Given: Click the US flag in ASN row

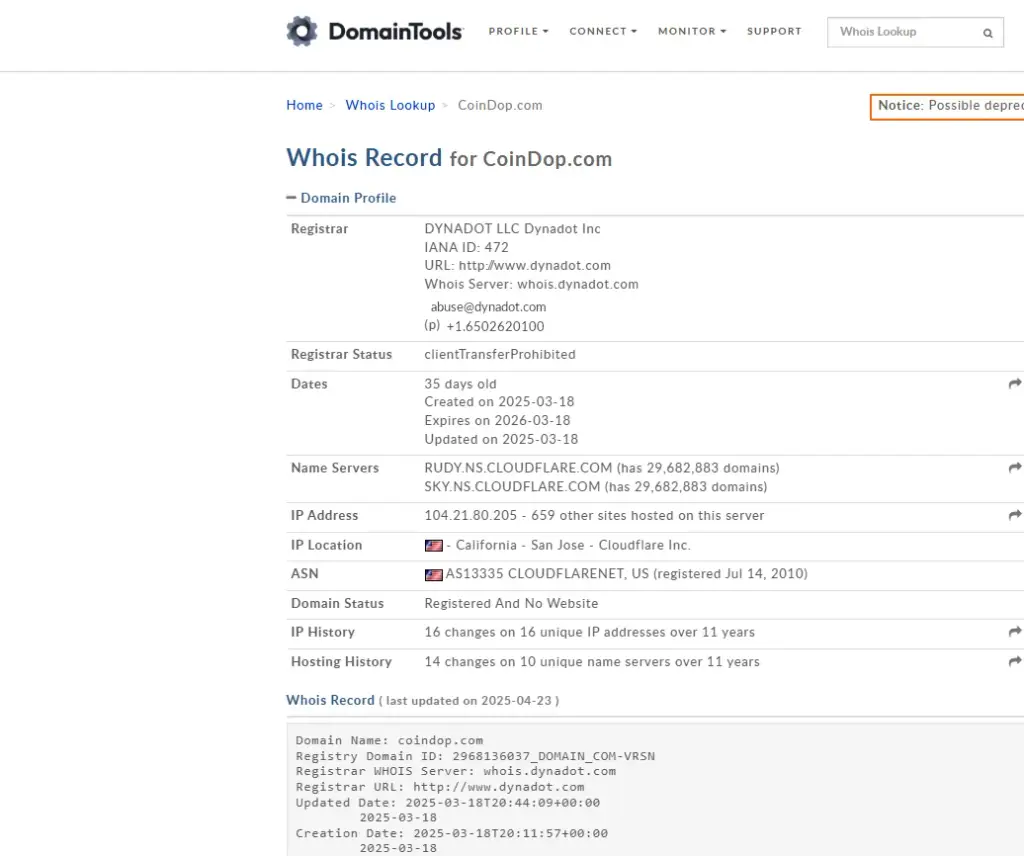Looking at the screenshot, I should tap(434, 575).
